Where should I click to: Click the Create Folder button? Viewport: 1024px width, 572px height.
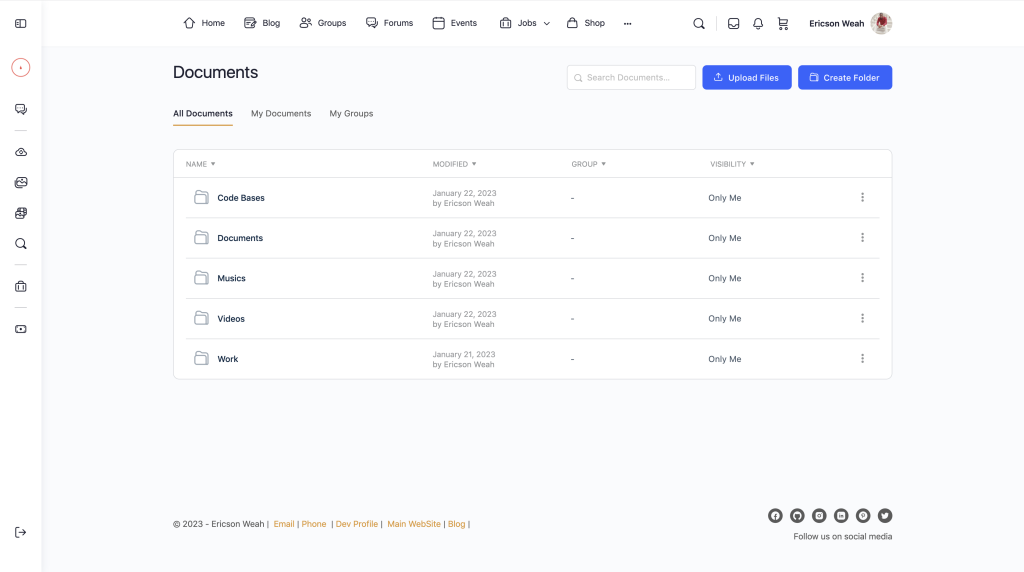point(844,77)
